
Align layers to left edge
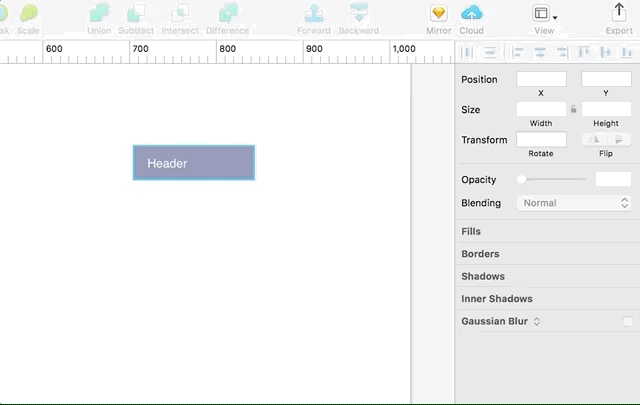518,52
